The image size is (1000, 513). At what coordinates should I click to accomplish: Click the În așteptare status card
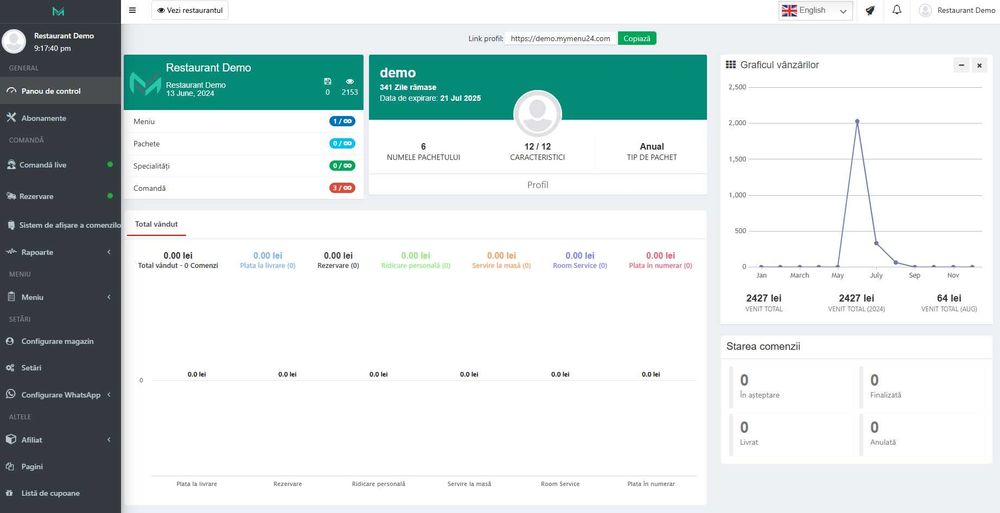pos(791,387)
